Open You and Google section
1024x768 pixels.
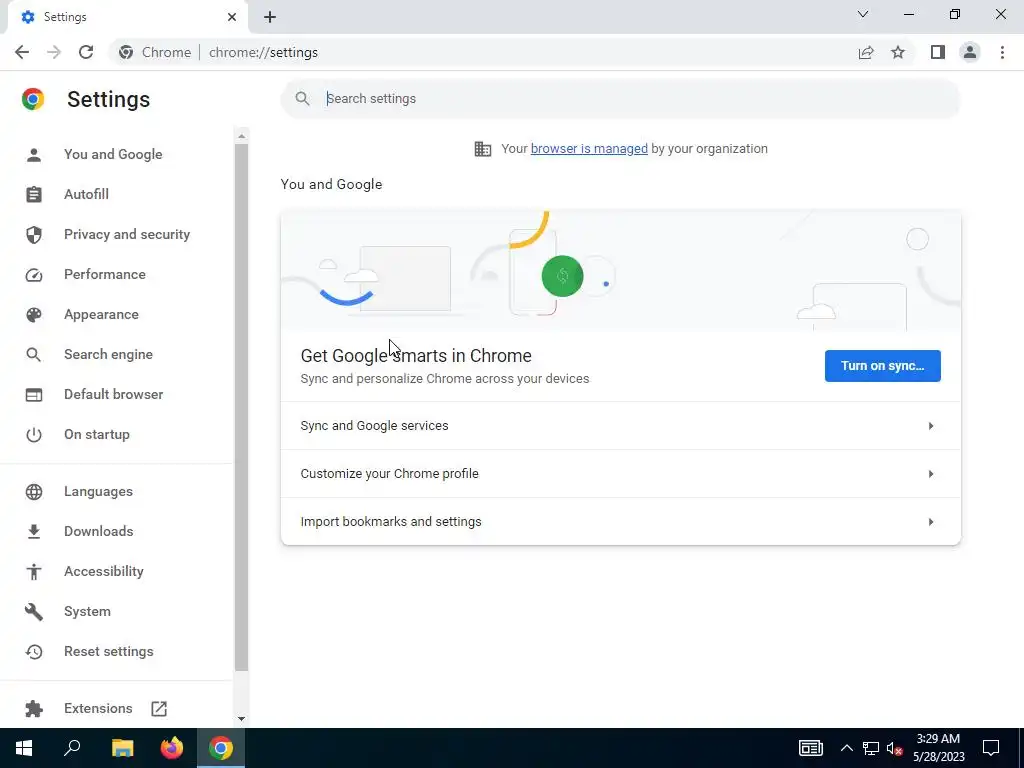tap(113, 155)
